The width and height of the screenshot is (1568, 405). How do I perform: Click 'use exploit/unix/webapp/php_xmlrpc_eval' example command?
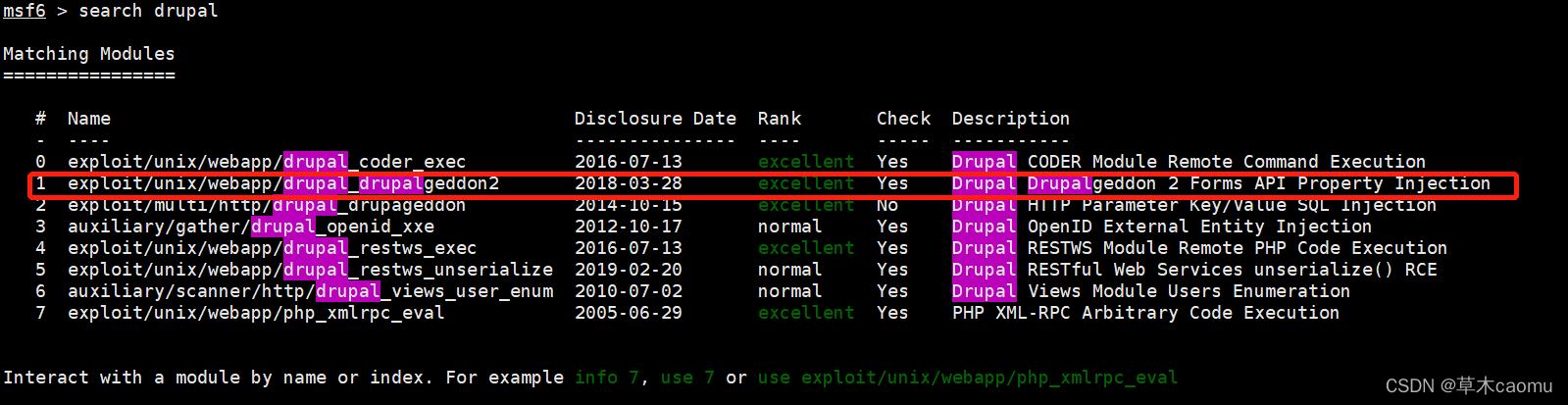[x=968, y=378]
